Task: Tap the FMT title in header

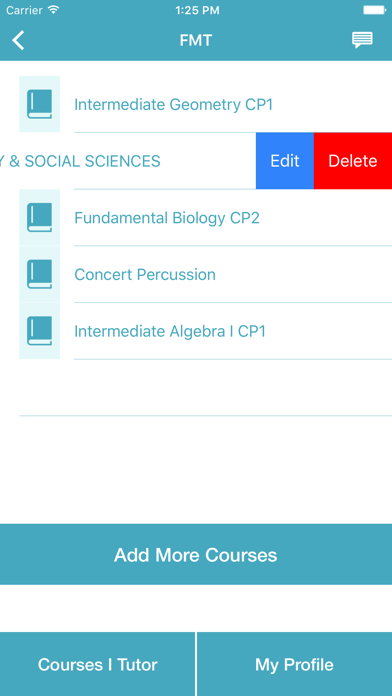Action: 196,40
